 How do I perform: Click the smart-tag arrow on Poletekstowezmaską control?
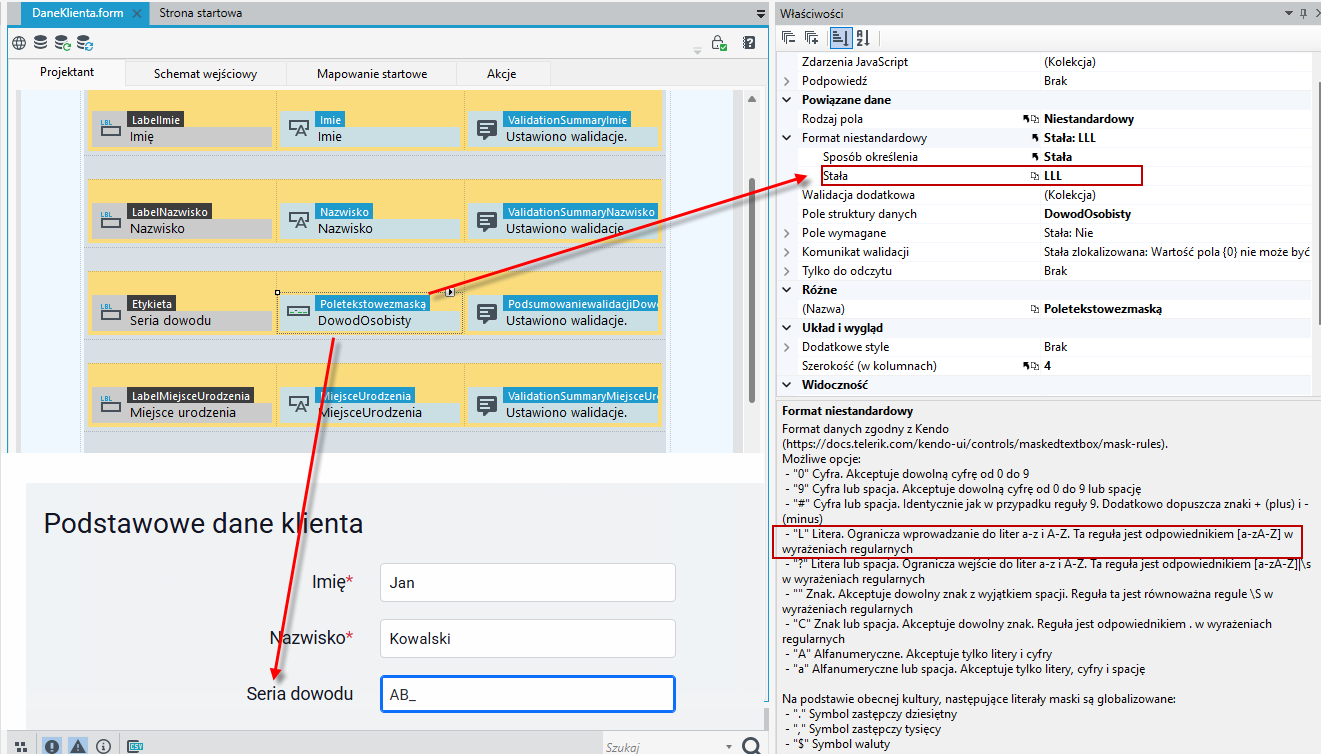tap(451, 293)
